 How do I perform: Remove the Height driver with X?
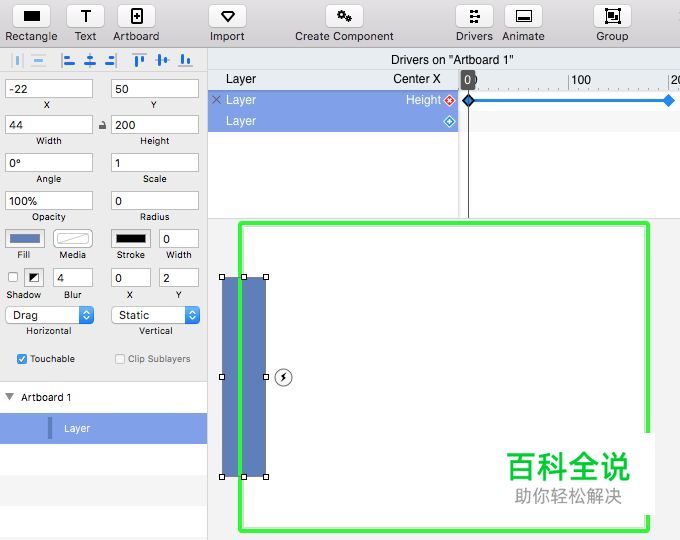216,100
